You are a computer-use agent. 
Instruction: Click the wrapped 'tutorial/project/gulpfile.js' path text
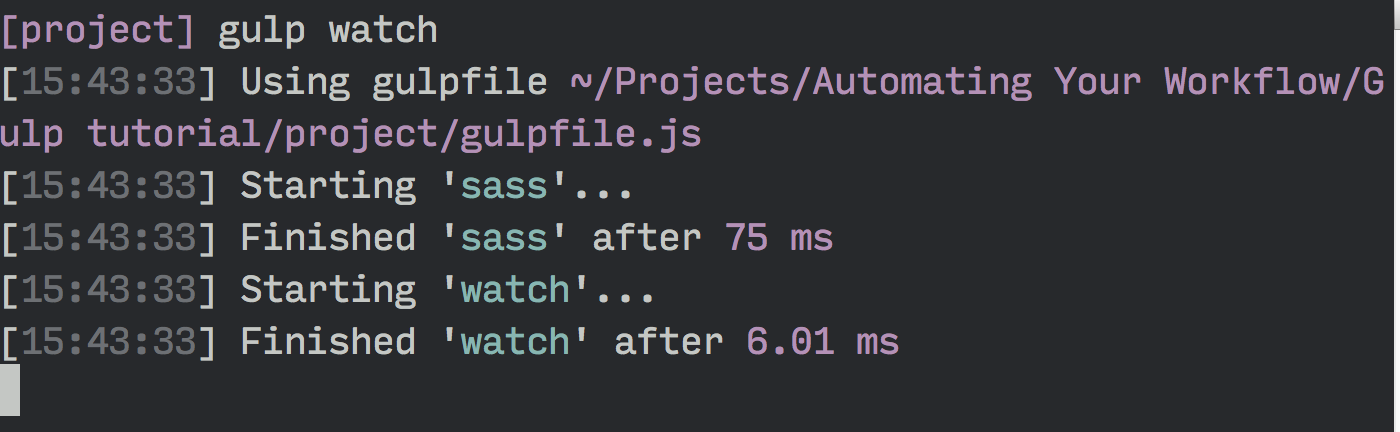click(x=394, y=134)
